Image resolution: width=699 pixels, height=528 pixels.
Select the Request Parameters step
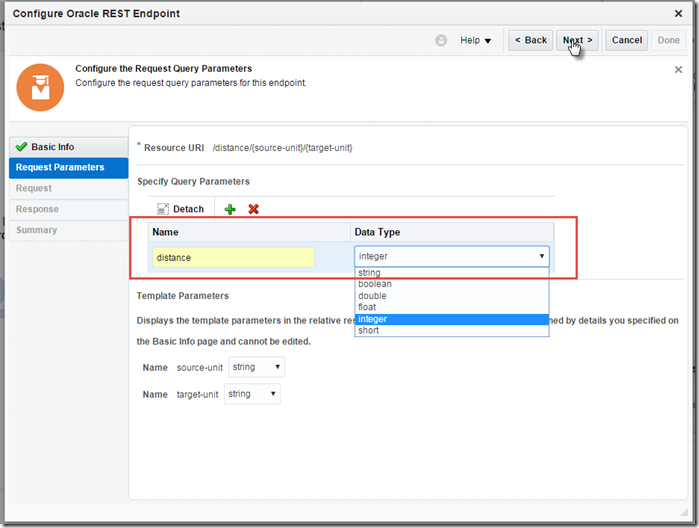pyautogui.click(x=60, y=167)
